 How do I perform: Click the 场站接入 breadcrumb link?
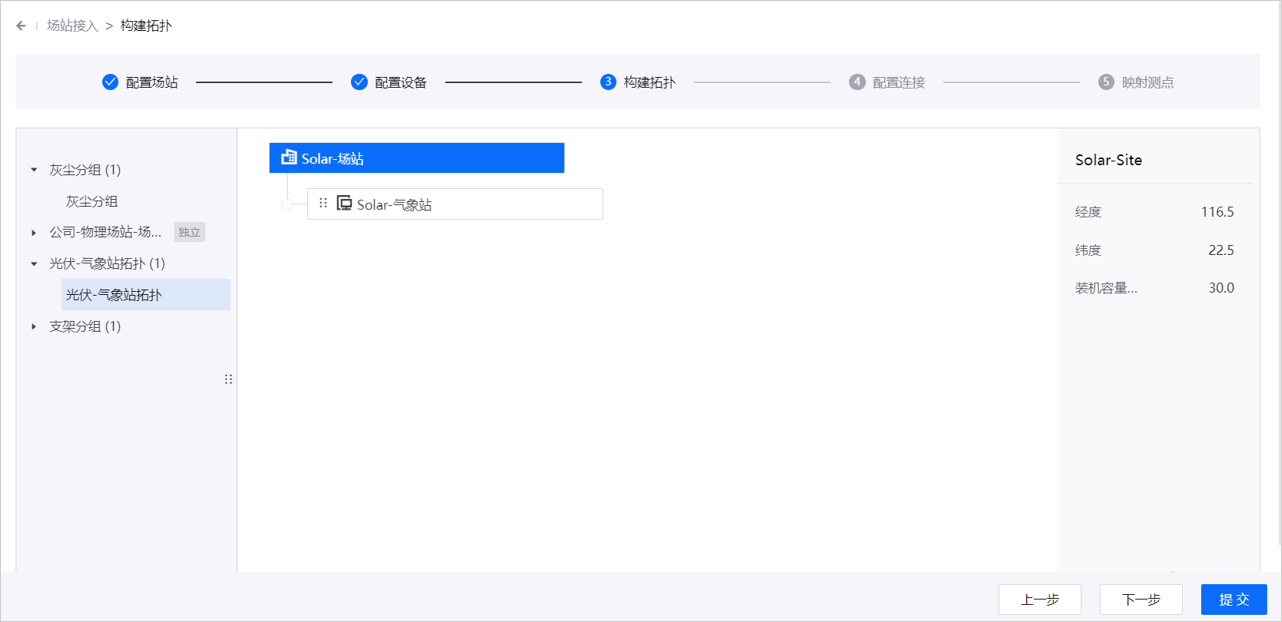coord(72,26)
